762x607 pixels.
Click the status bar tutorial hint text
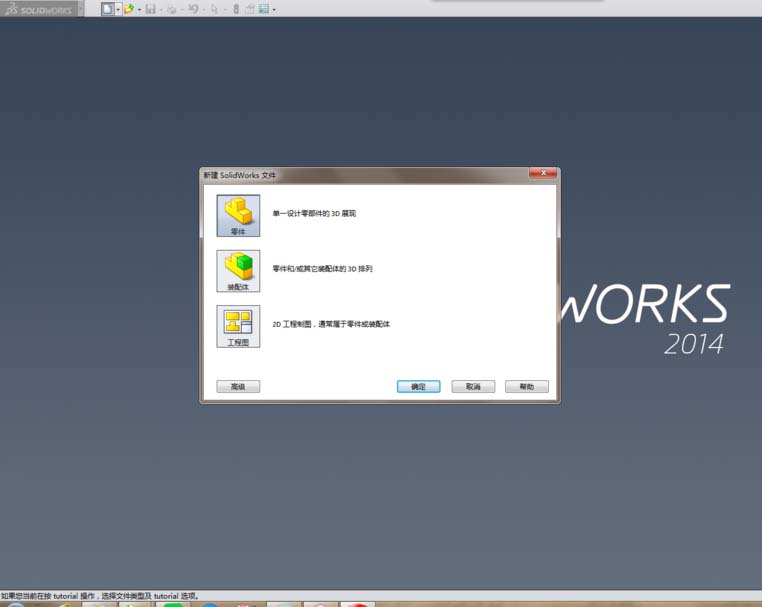100,596
